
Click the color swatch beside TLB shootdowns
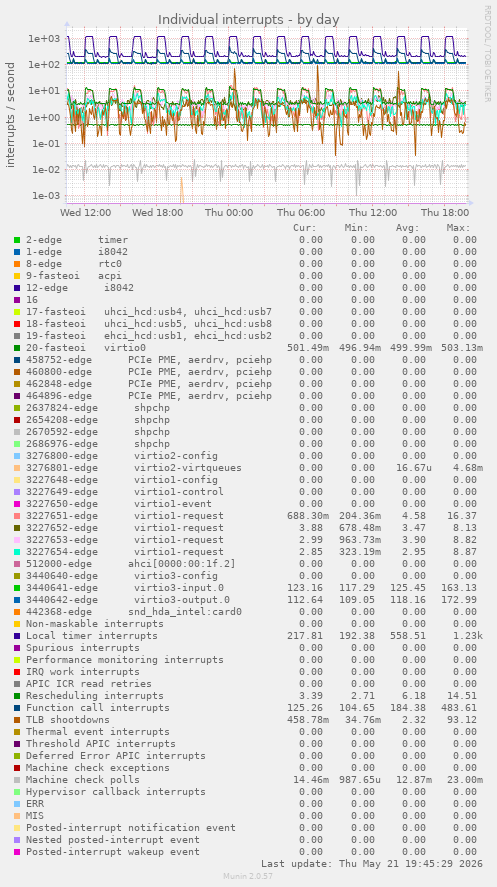click(x=17, y=720)
